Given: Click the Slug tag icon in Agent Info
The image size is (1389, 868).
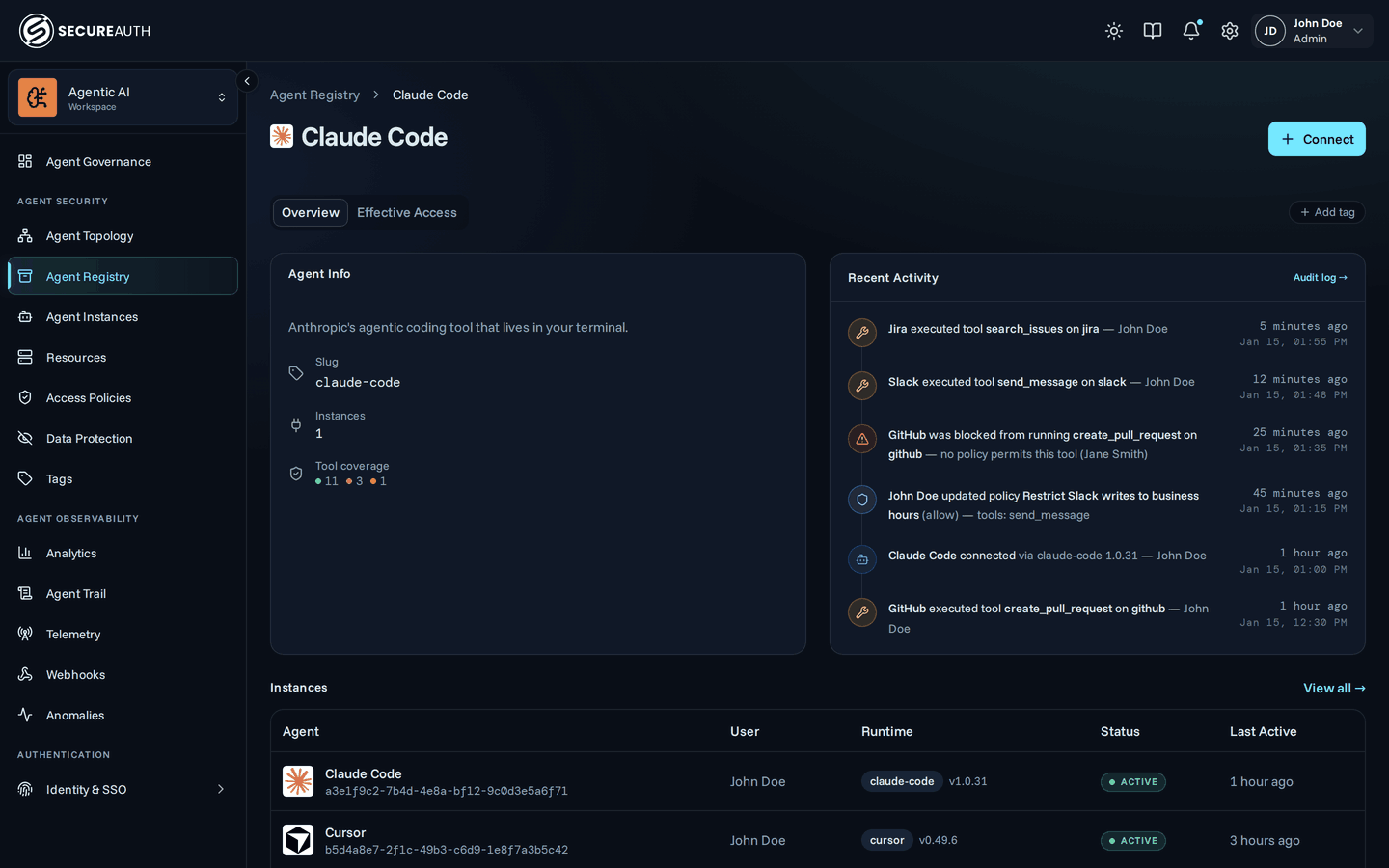Looking at the screenshot, I should pyautogui.click(x=296, y=373).
